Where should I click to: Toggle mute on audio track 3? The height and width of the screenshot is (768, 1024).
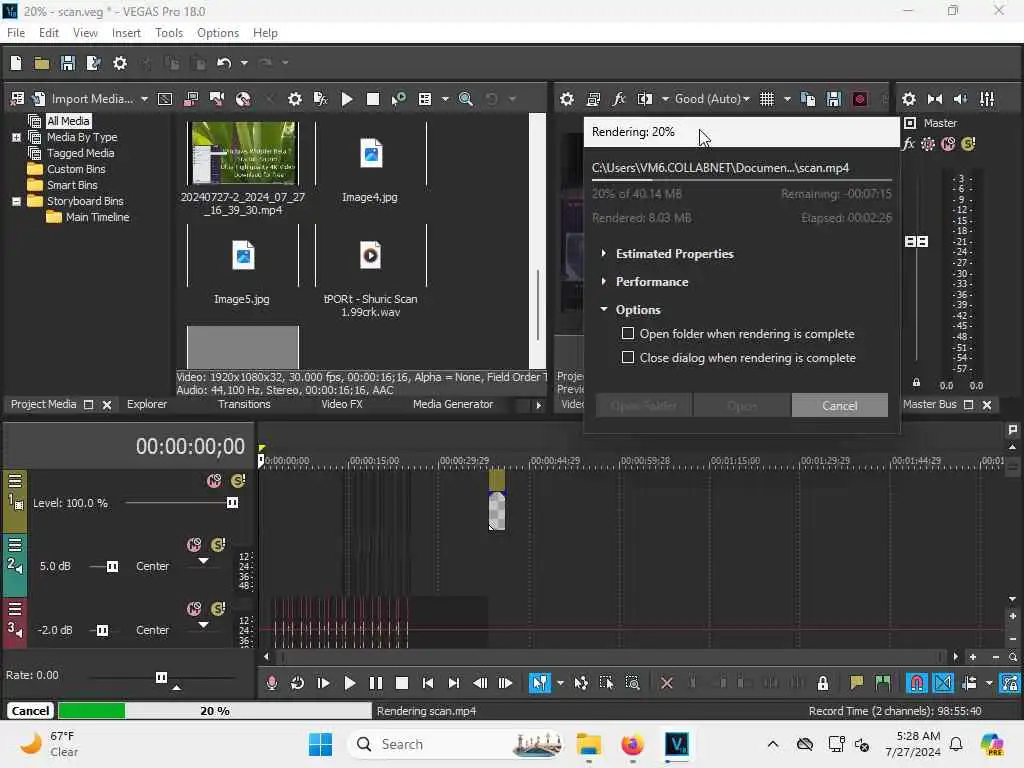click(x=194, y=609)
